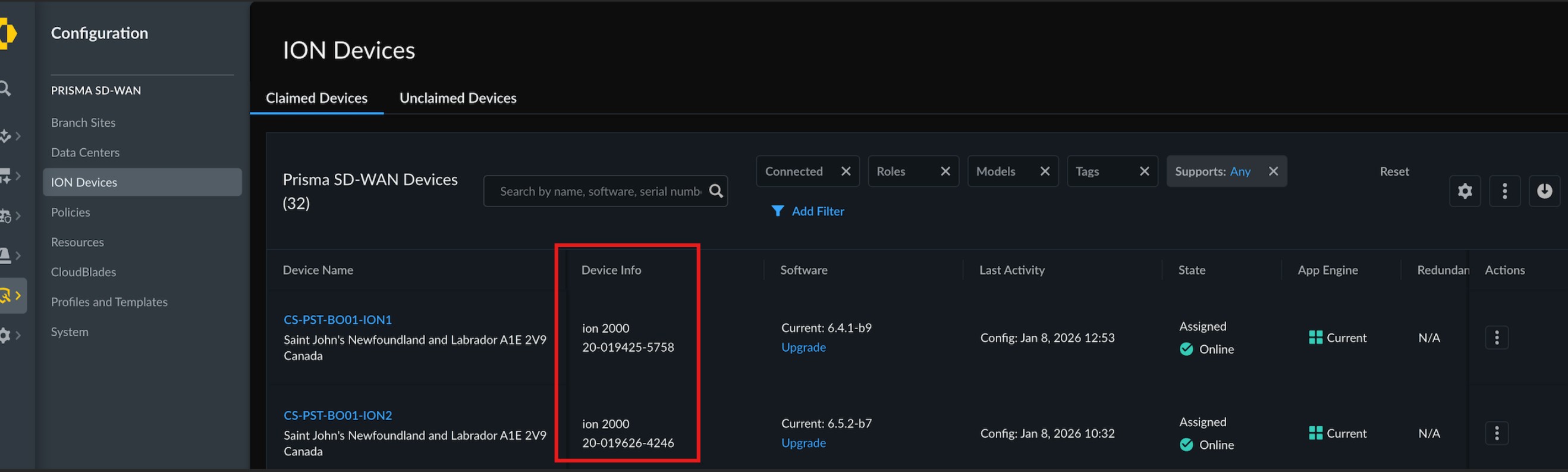Click the green Online check icon for ION2
This screenshot has height=472, width=1568.
1186,445
